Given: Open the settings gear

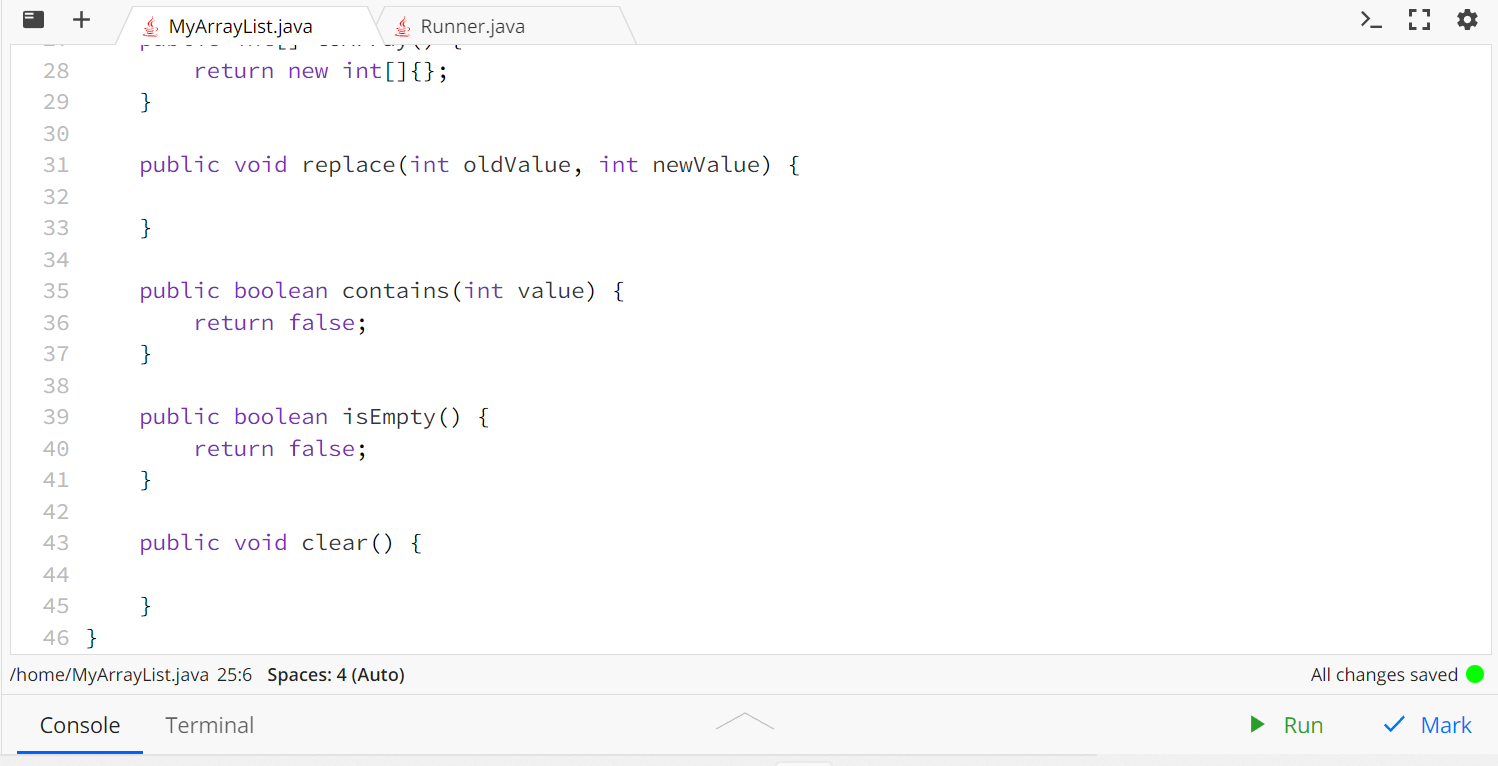Looking at the screenshot, I should pos(1466,19).
